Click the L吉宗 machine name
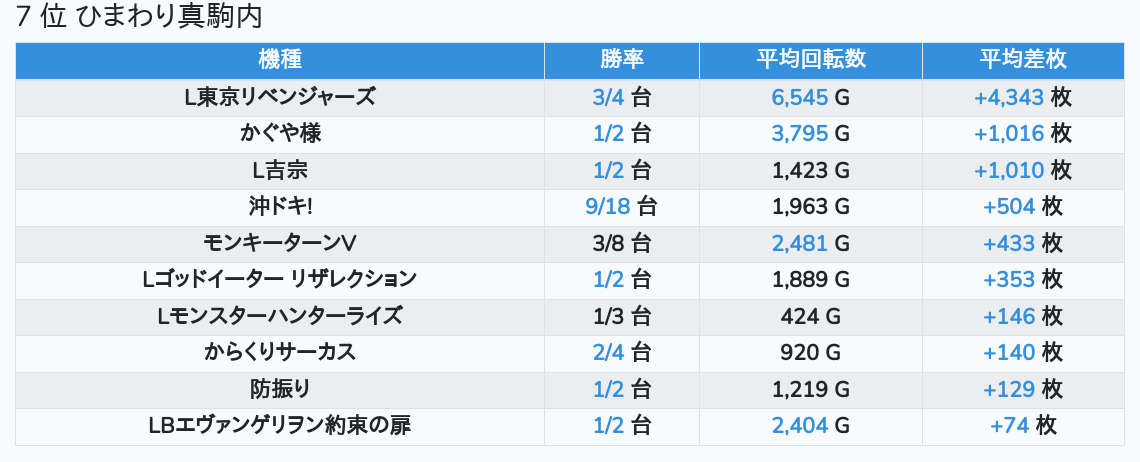 (280, 170)
